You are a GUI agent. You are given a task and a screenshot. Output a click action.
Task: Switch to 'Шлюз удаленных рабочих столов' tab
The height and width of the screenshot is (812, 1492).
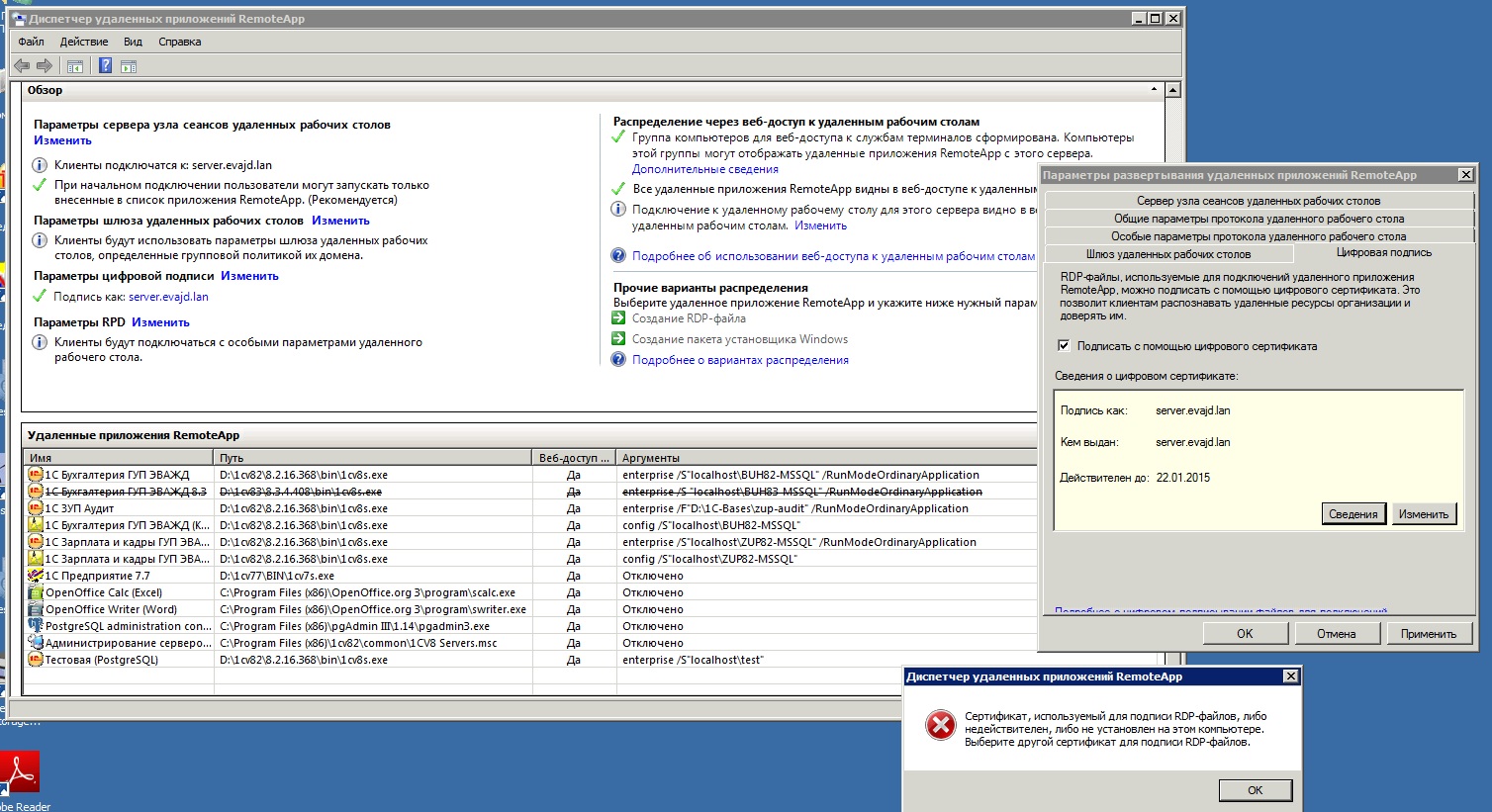click(1168, 254)
